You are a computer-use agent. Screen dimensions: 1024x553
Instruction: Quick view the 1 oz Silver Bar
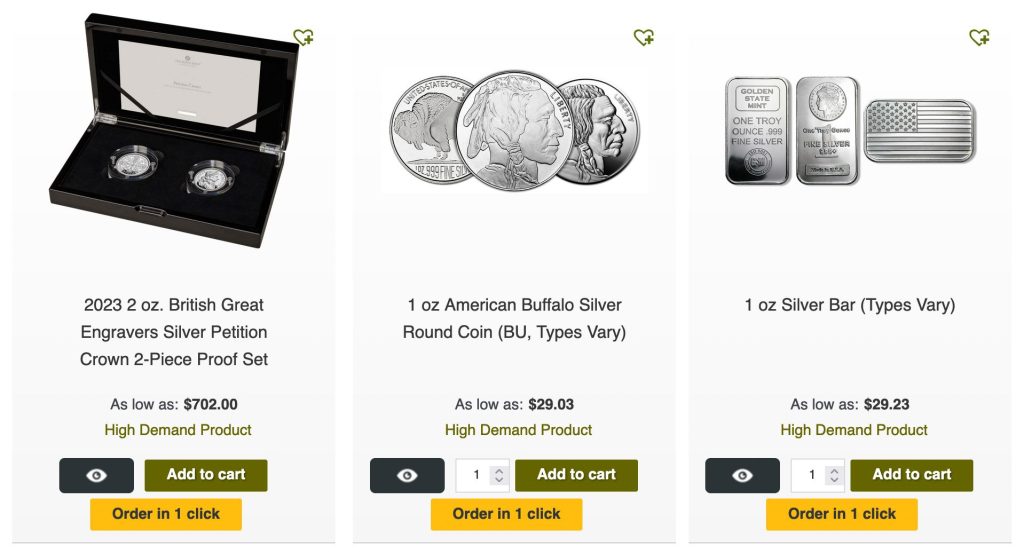(742, 476)
